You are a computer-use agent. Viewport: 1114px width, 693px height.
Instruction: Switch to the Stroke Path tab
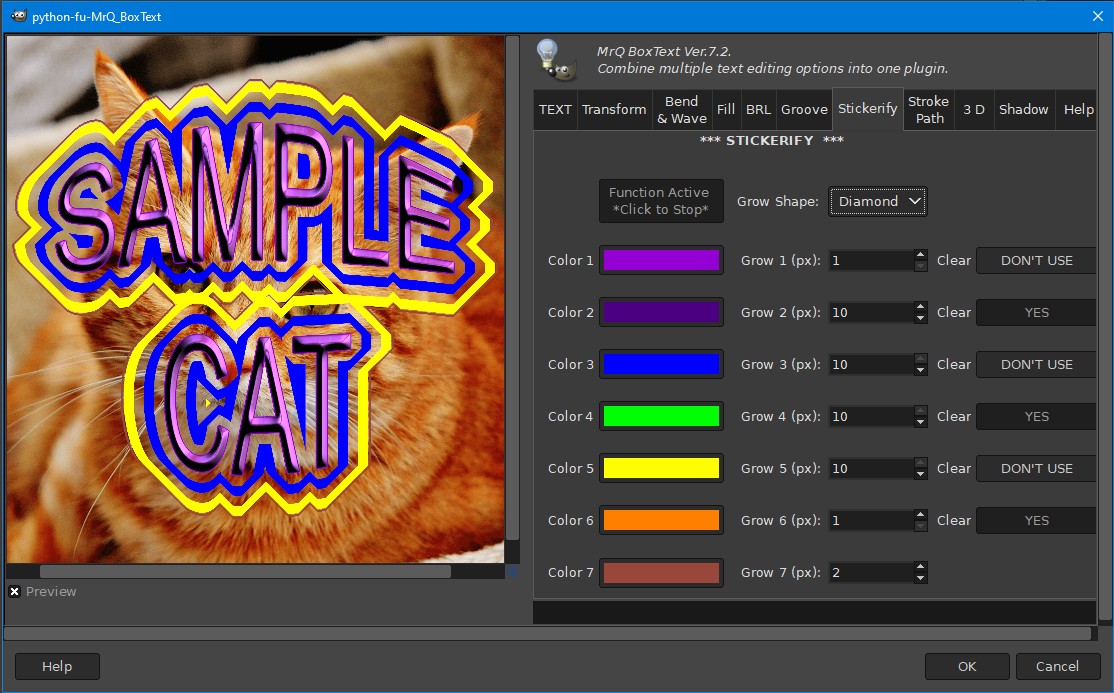(x=929, y=109)
